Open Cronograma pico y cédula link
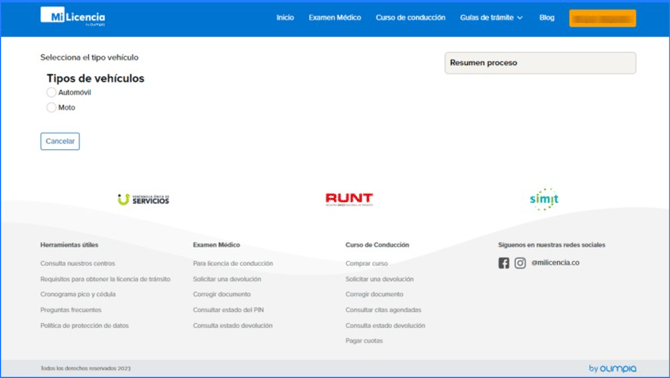670x378 pixels. [x=78, y=294]
